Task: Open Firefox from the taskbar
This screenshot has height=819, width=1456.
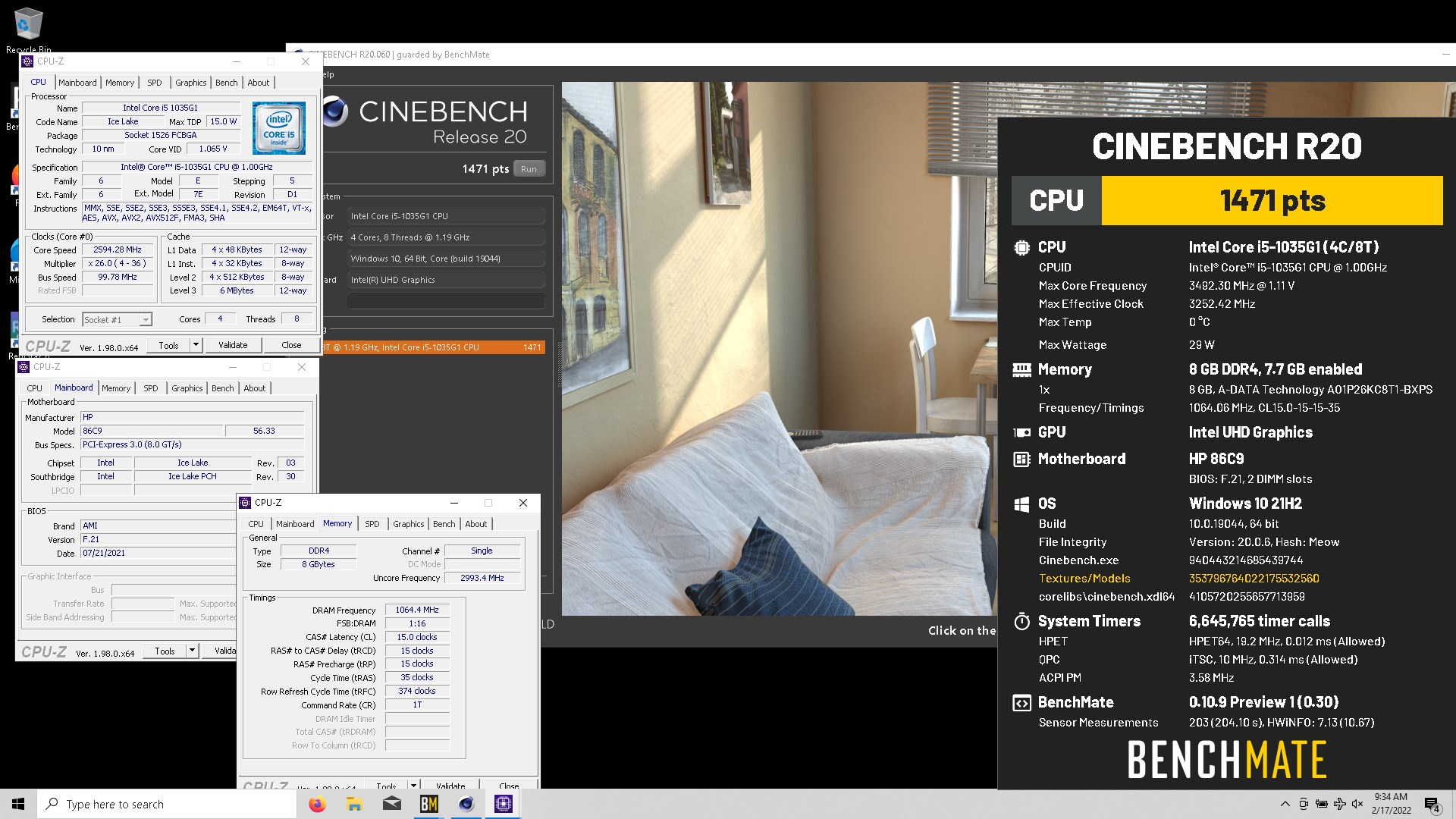Action: (317, 804)
